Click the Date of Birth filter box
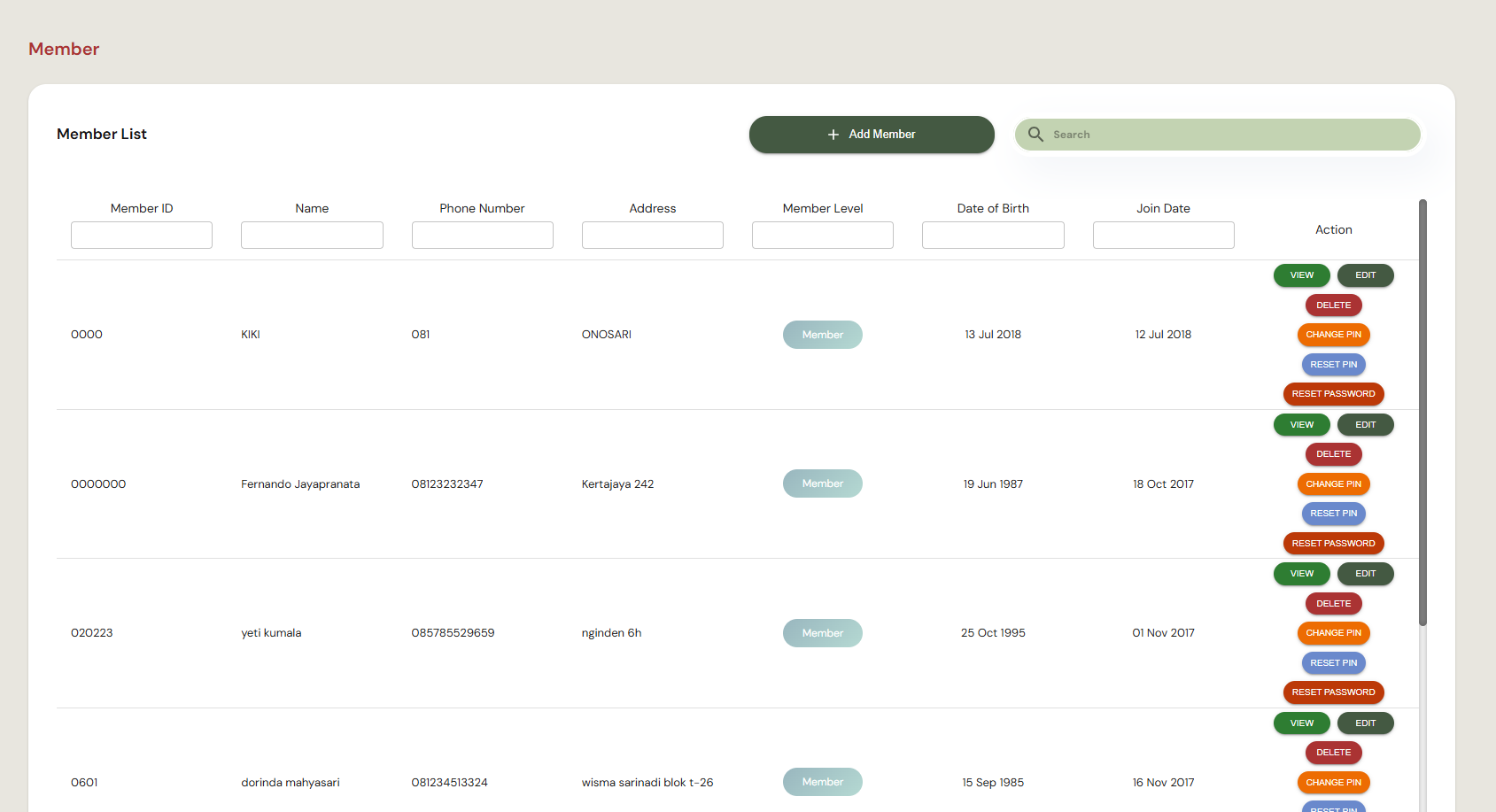 tap(993, 235)
